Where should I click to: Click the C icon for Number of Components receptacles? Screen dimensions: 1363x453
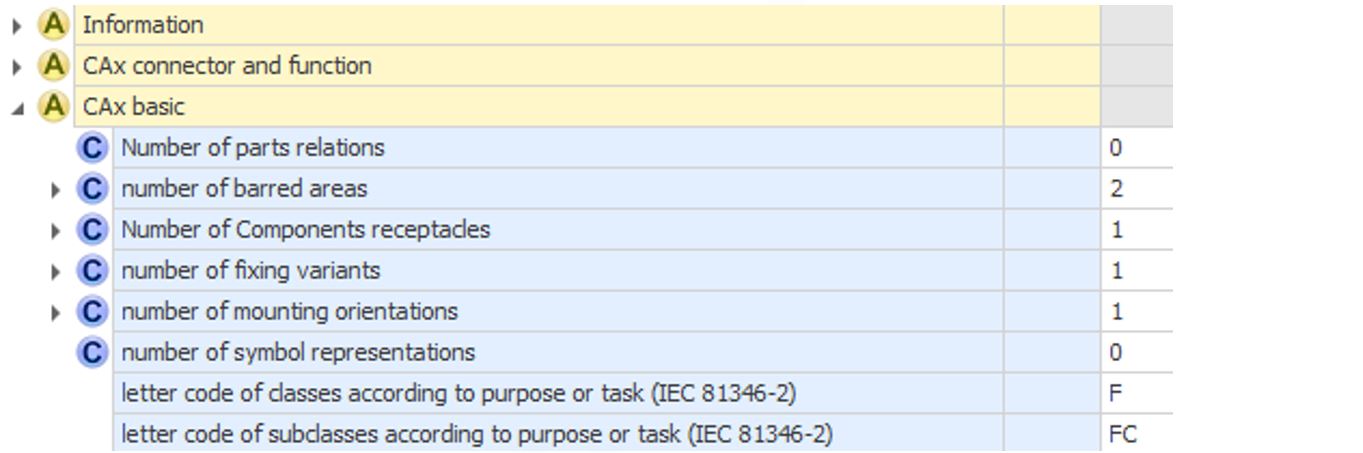click(92, 230)
